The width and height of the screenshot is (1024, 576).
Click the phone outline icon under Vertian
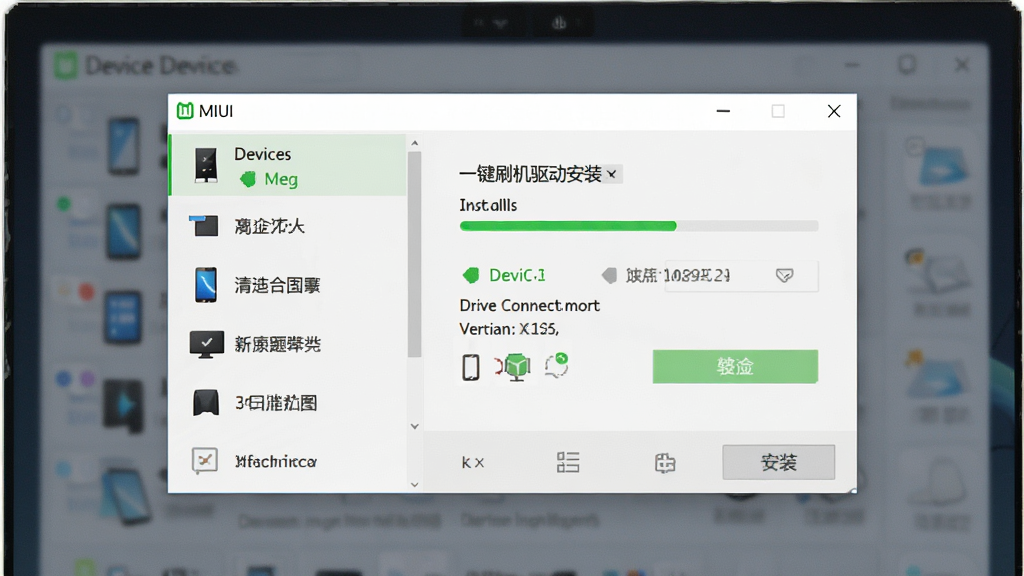(x=471, y=367)
